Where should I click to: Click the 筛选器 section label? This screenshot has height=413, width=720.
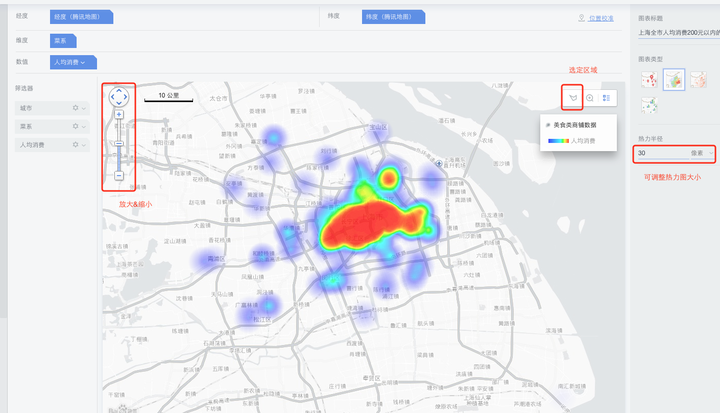24,88
